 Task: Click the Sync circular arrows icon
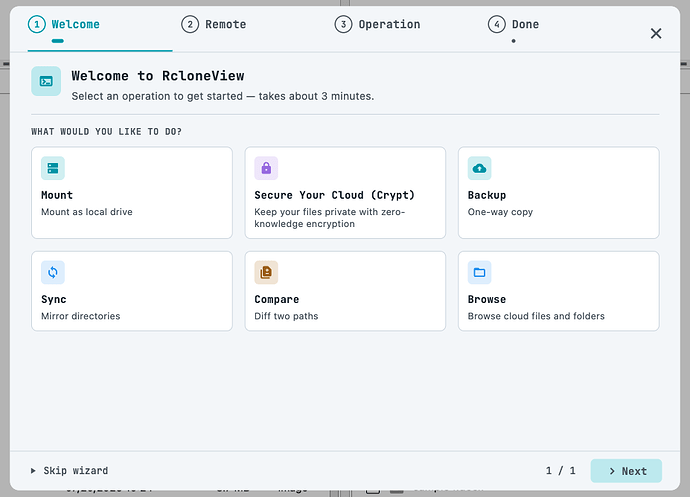click(53, 272)
